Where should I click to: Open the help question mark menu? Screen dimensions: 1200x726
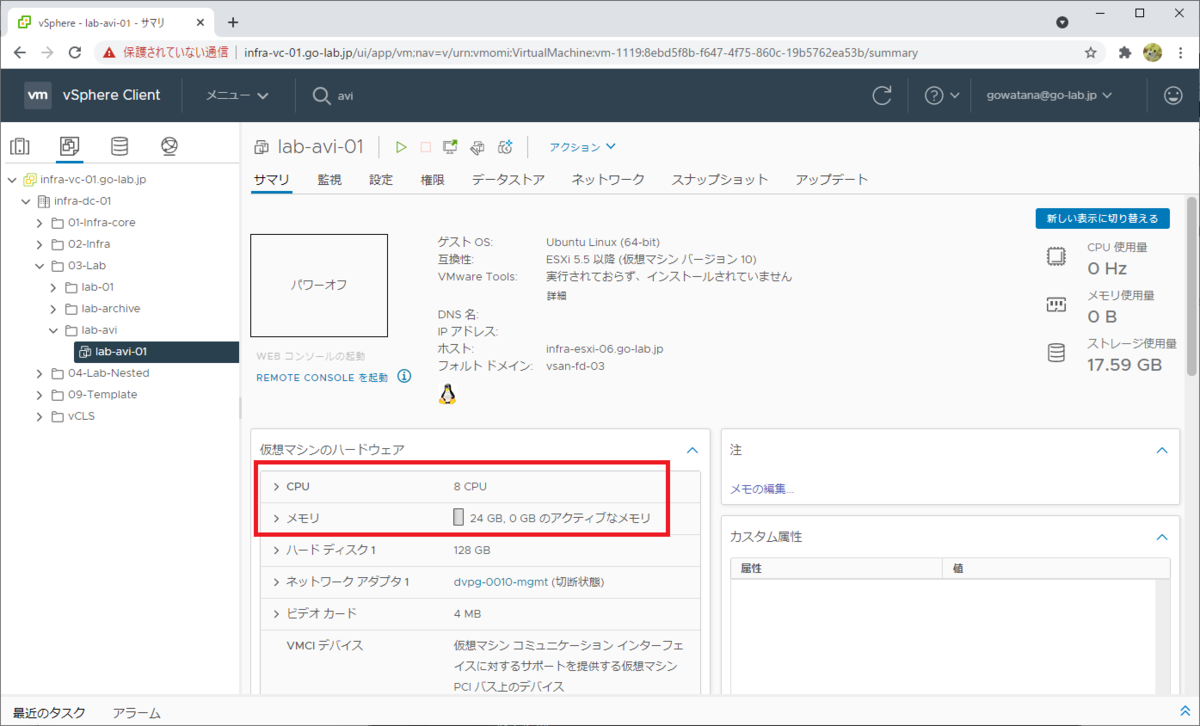941,95
